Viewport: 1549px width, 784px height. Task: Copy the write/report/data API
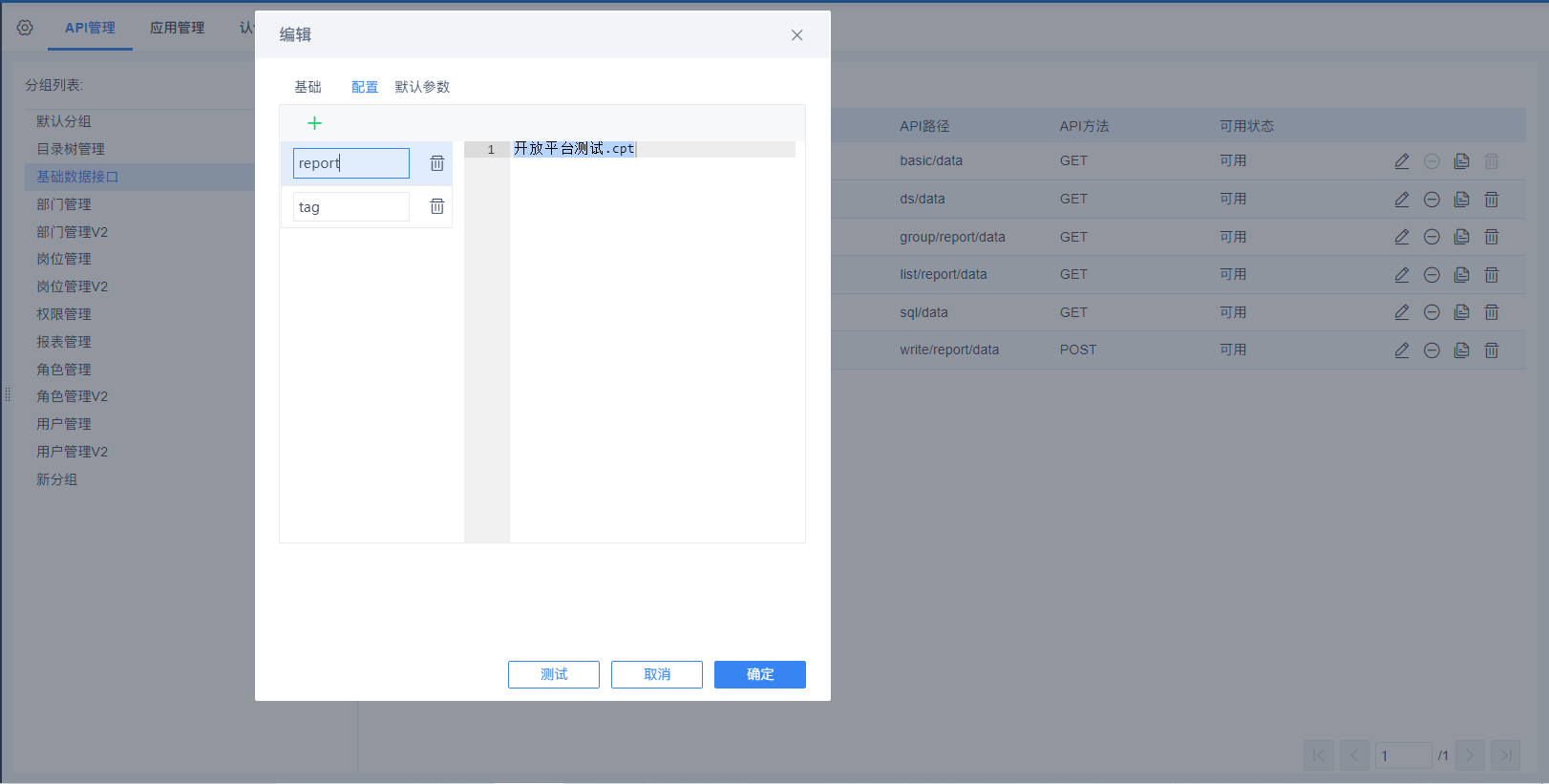[1461, 350]
